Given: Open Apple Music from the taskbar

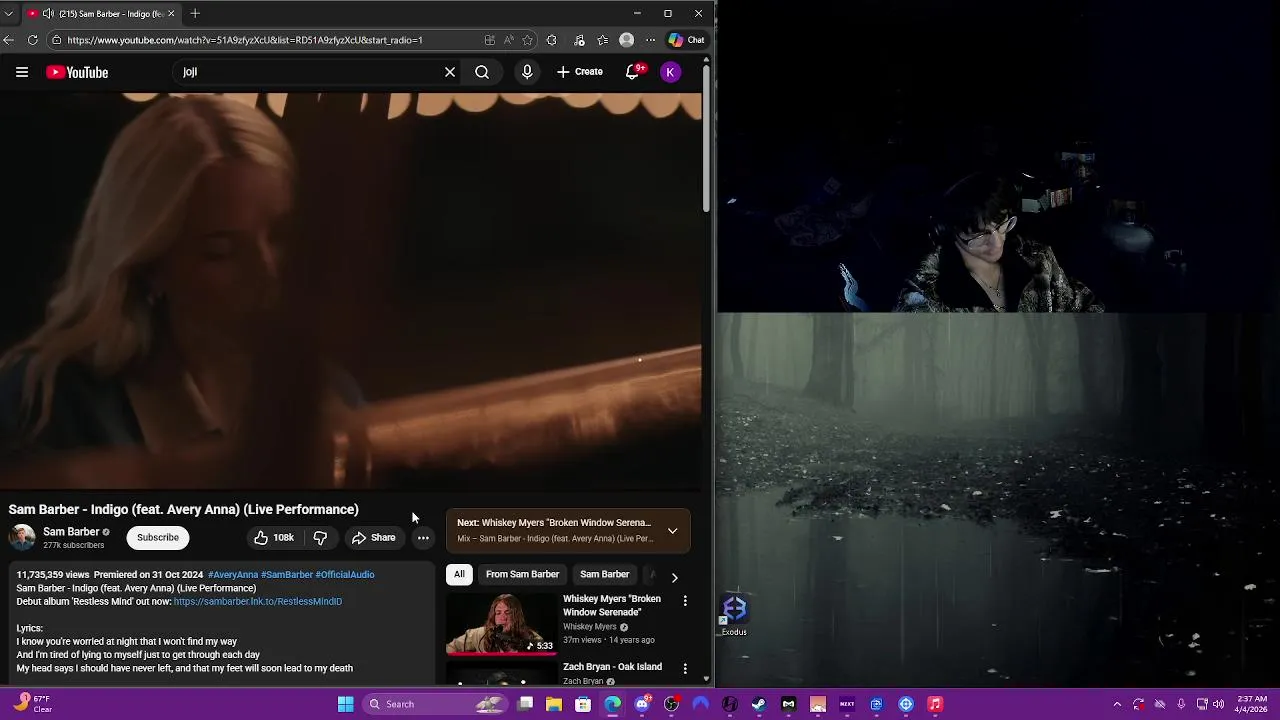Looking at the screenshot, I should [935, 704].
